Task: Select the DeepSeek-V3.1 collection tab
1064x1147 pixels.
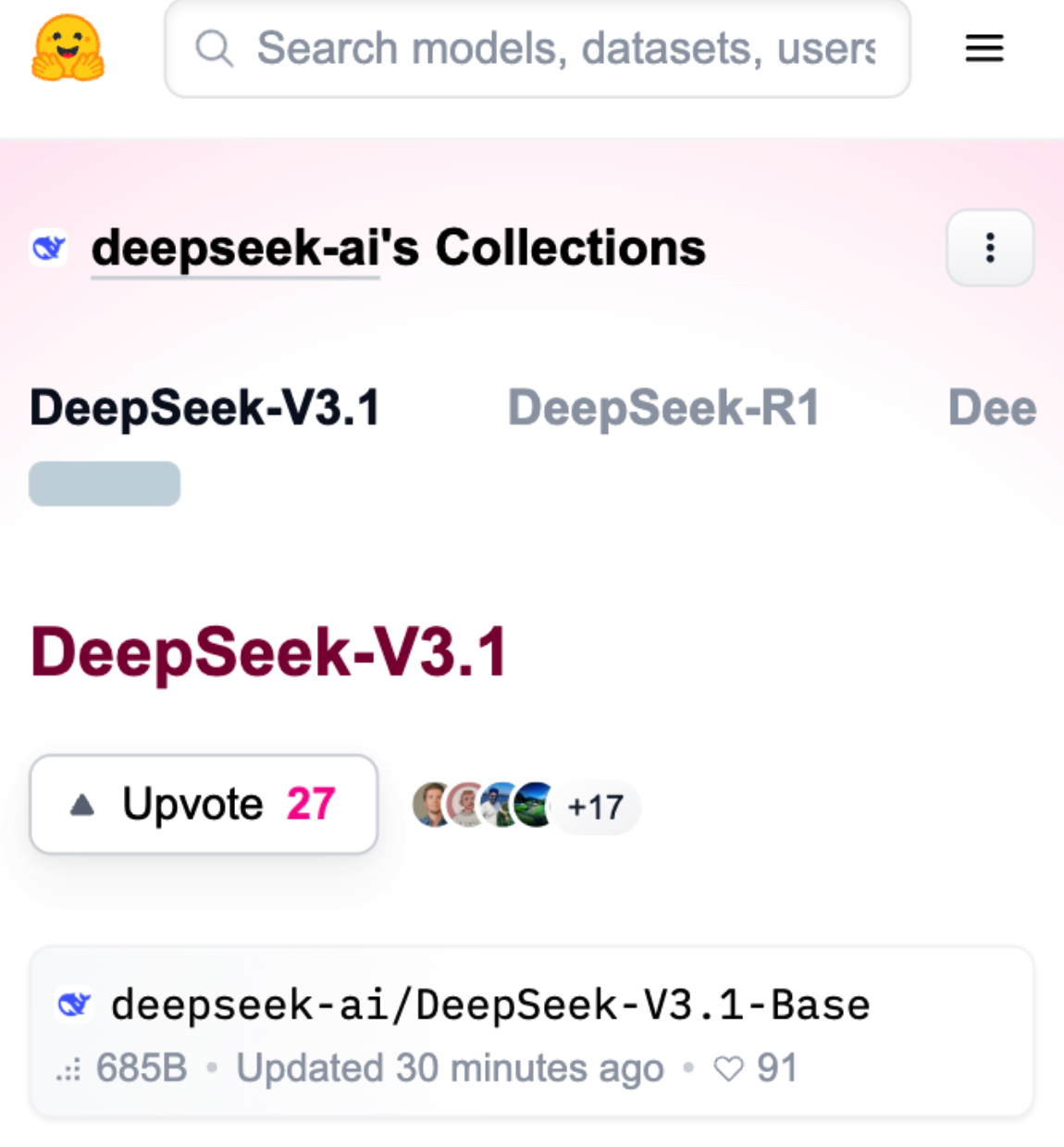Action: pyautogui.click(x=204, y=408)
